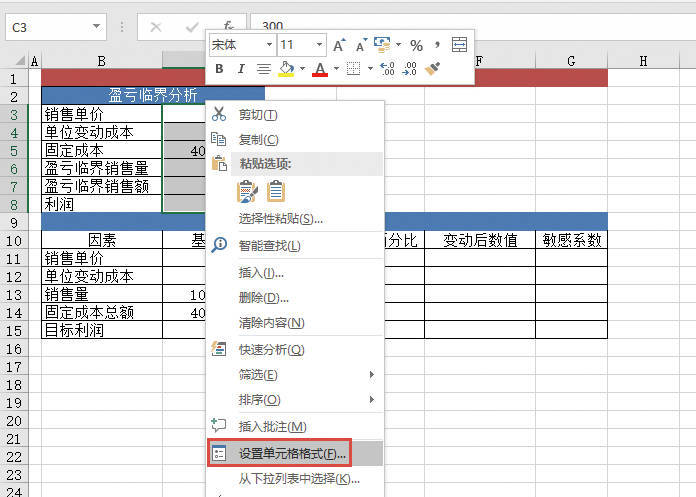Click cell 利润 in row 8
This screenshot has width=696, height=497.
(102, 204)
